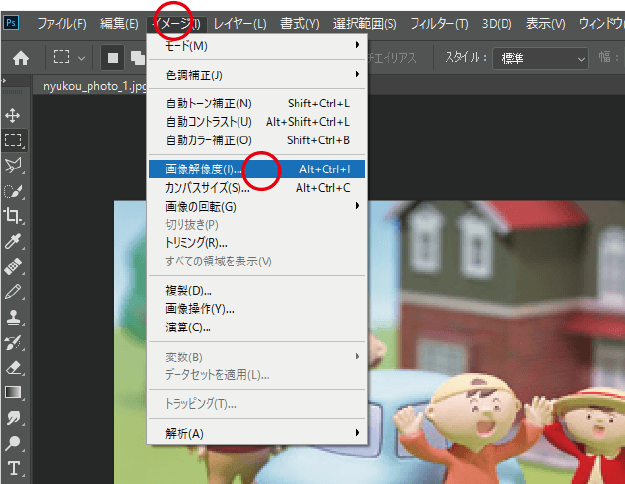
Task: Select the Clone Stamp tool
Action: 14,317
